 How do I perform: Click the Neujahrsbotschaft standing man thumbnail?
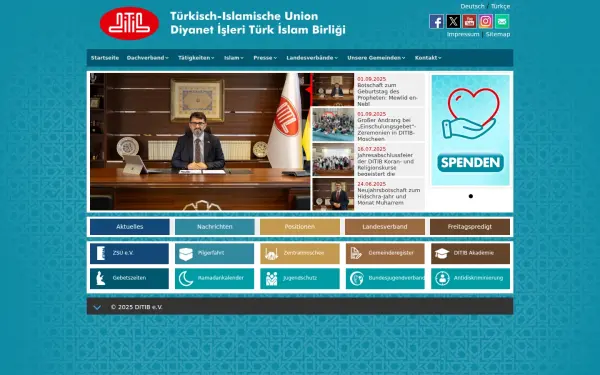333,194
